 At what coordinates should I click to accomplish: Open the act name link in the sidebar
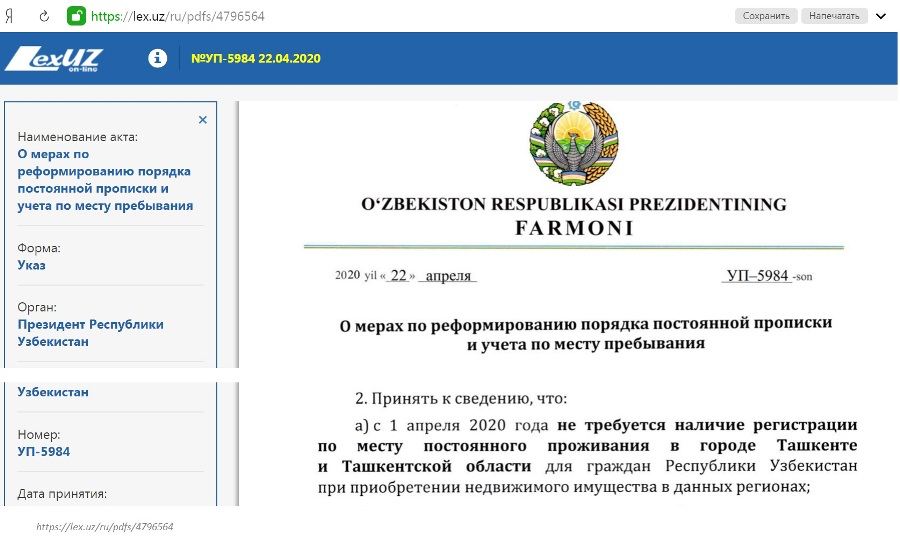tap(105, 180)
